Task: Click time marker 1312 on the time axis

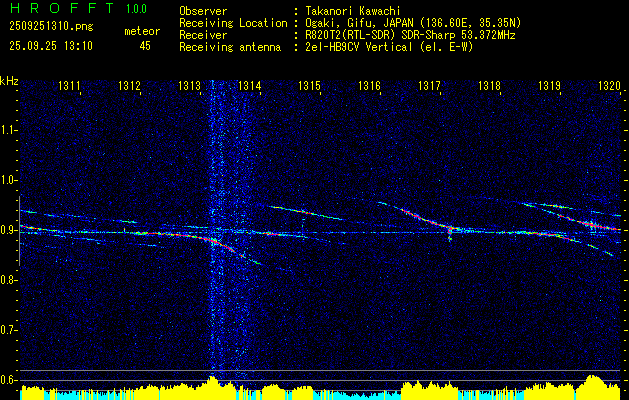Action: click(x=130, y=85)
